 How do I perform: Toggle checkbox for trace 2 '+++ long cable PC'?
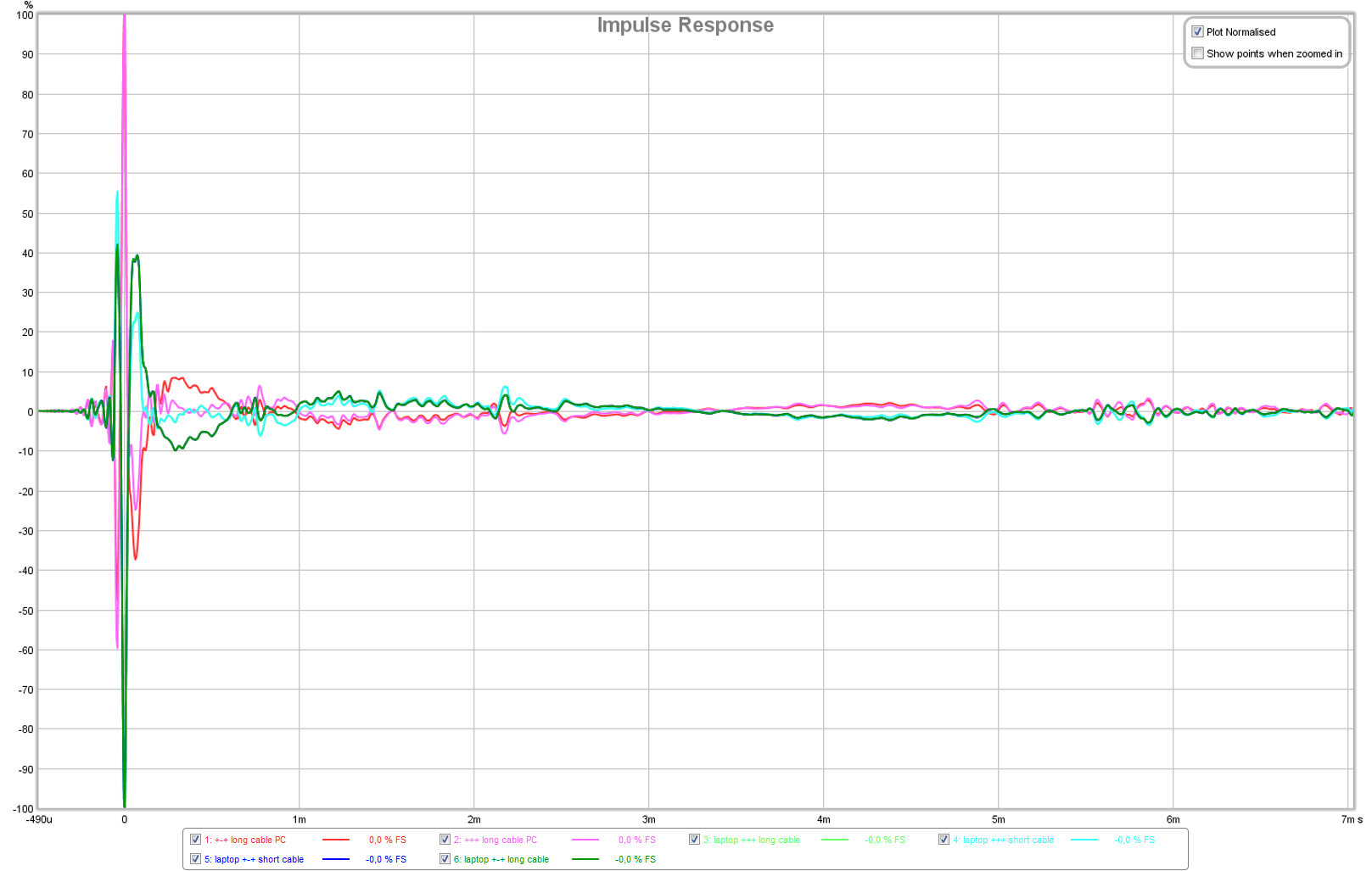click(445, 840)
